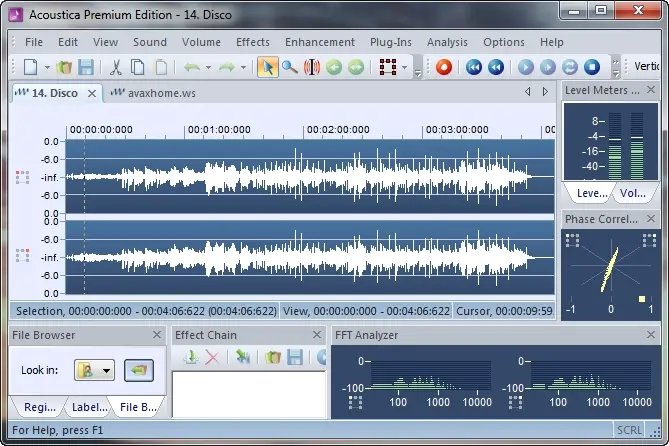Switch to the avaxhome.ws tab

(153, 93)
